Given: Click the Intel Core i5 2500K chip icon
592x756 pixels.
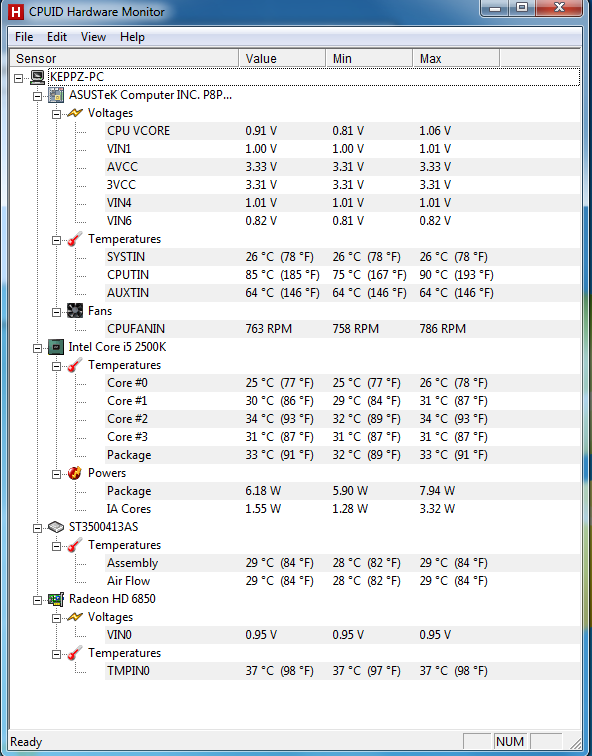Looking at the screenshot, I should [56, 347].
